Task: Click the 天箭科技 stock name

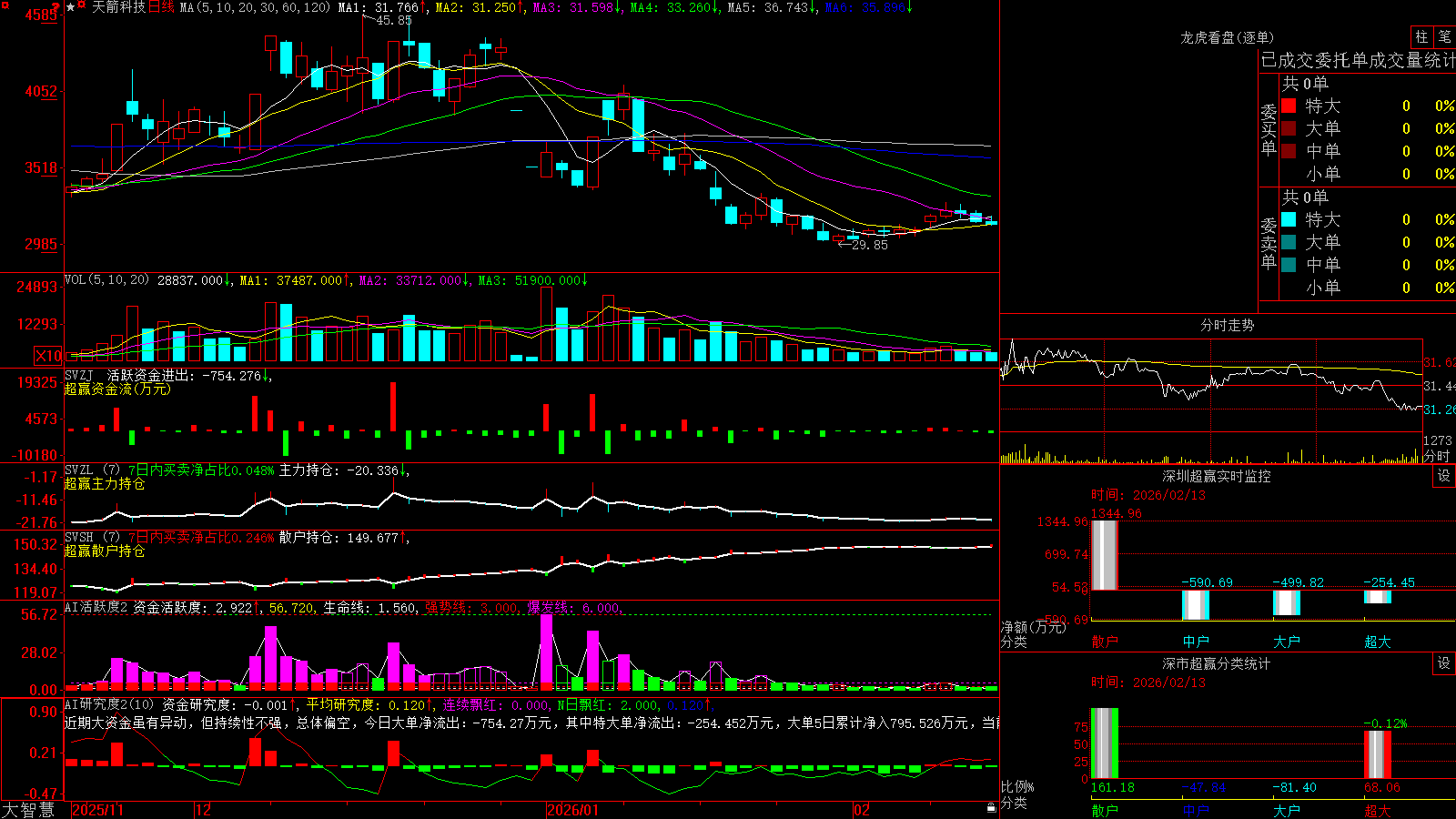Action: pos(118,7)
